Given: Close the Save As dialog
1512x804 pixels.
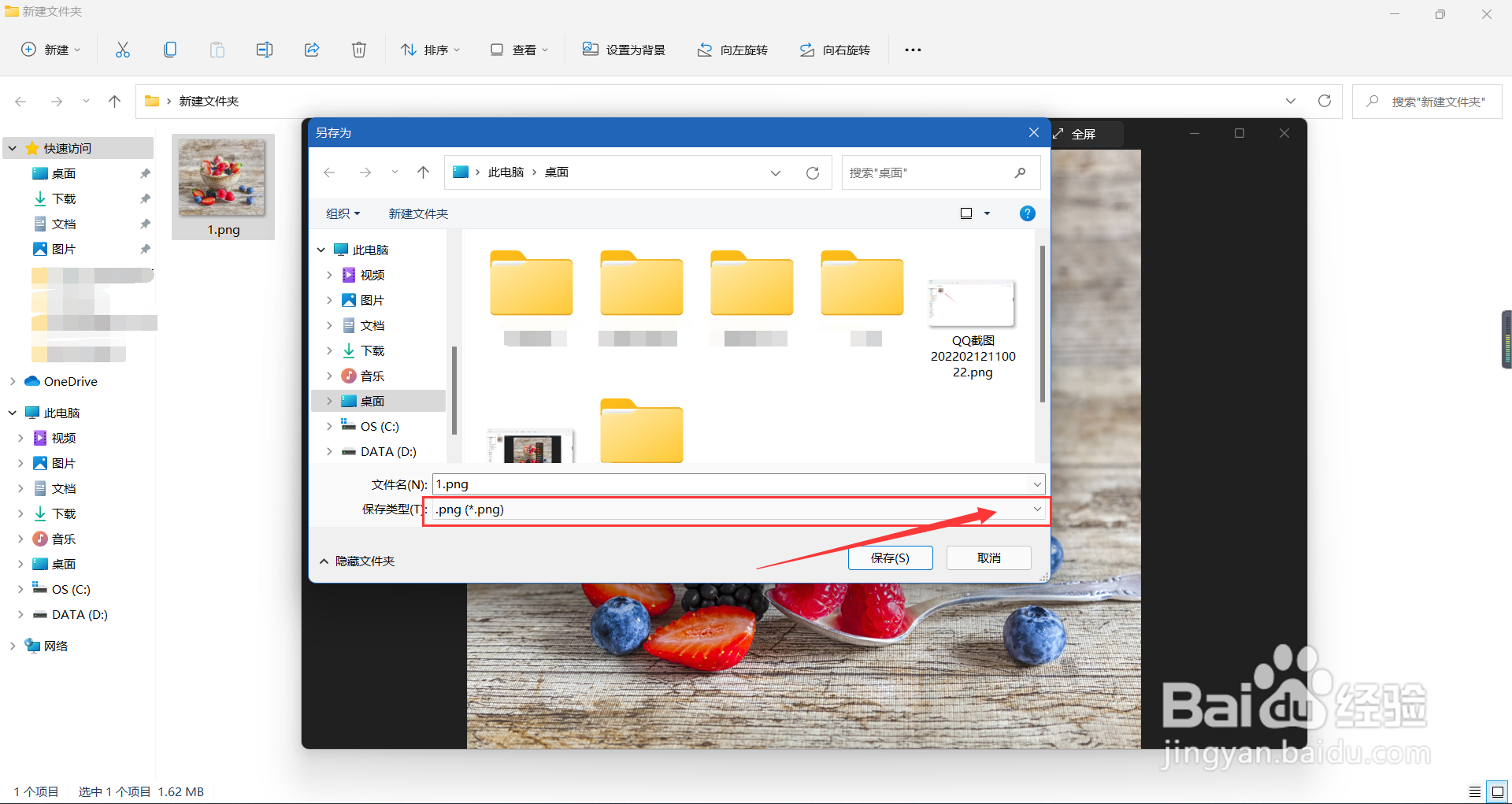Looking at the screenshot, I should (1034, 132).
